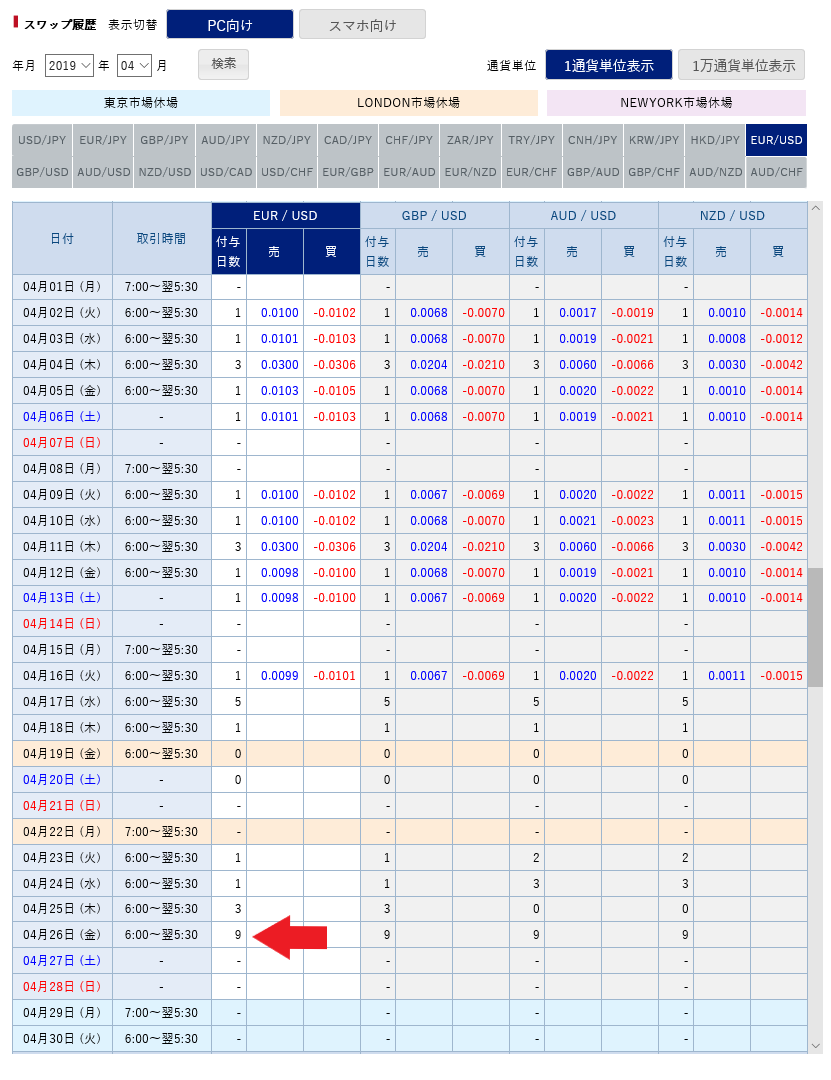This screenshot has height=1080, width=831.
Task: Open the year dropdown showing 2019
Action: [x=69, y=65]
